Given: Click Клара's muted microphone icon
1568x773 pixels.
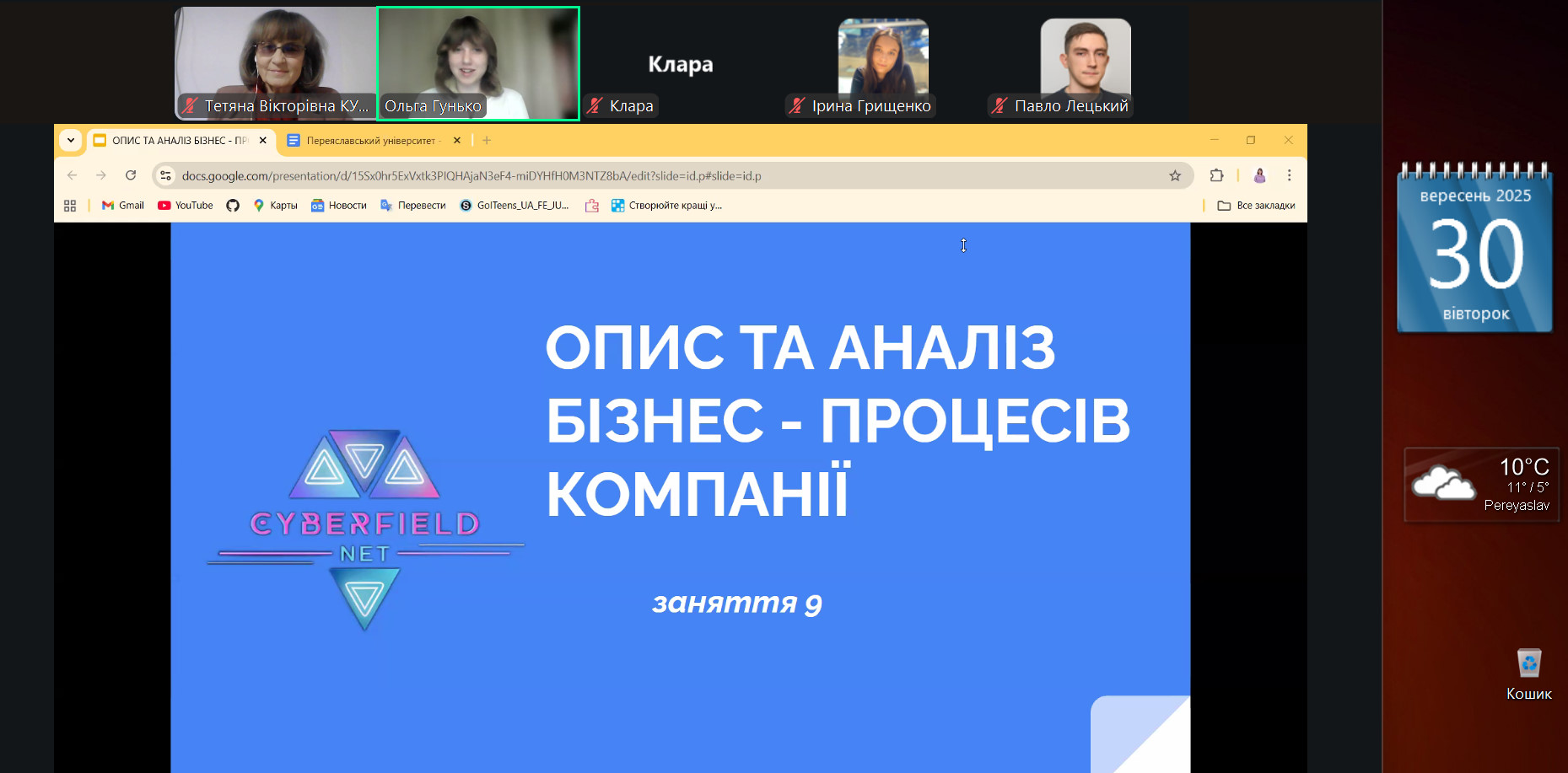Looking at the screenshot, I should (x=595, y=105).
